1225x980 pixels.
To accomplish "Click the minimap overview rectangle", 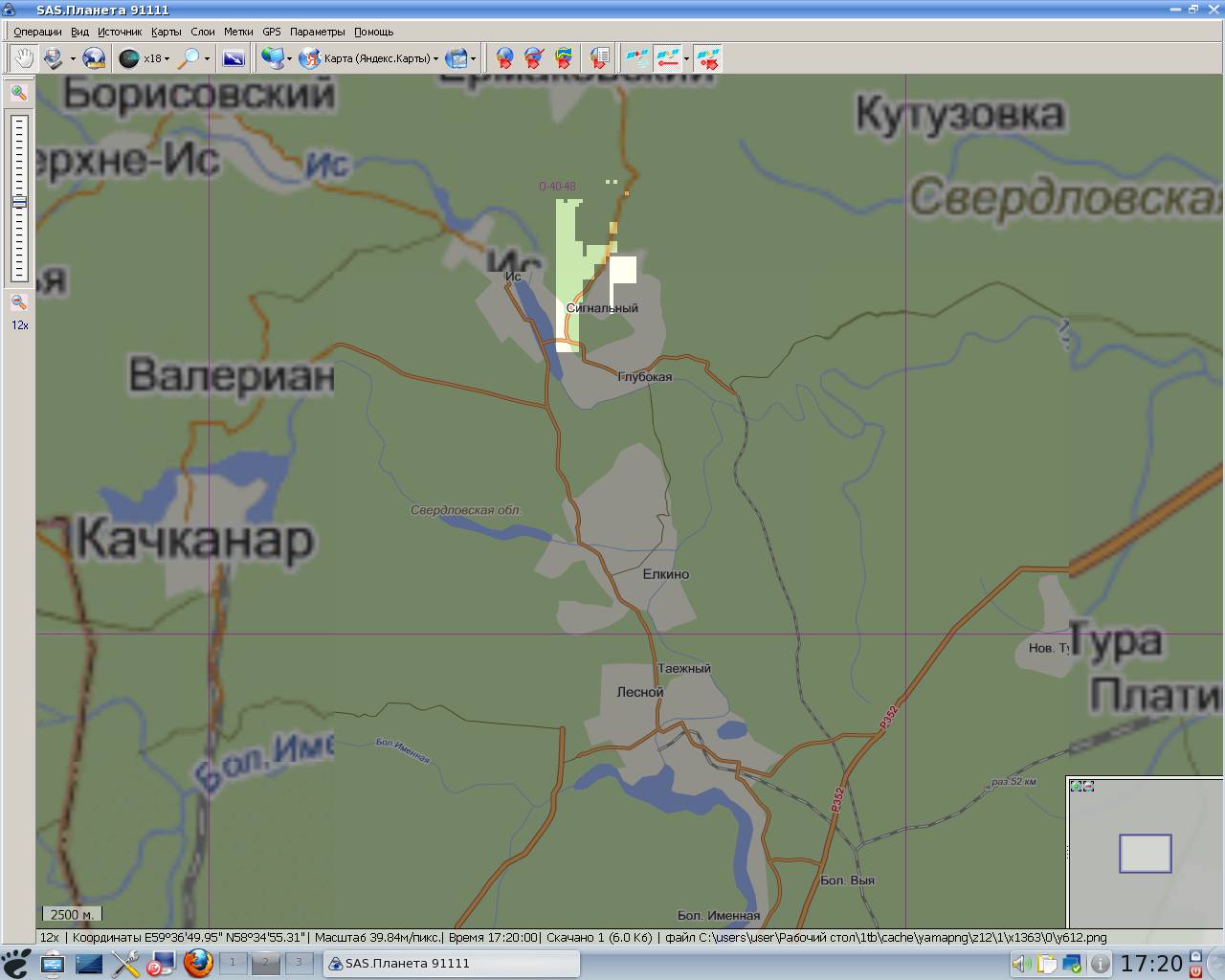I will tap(1145, 853).
